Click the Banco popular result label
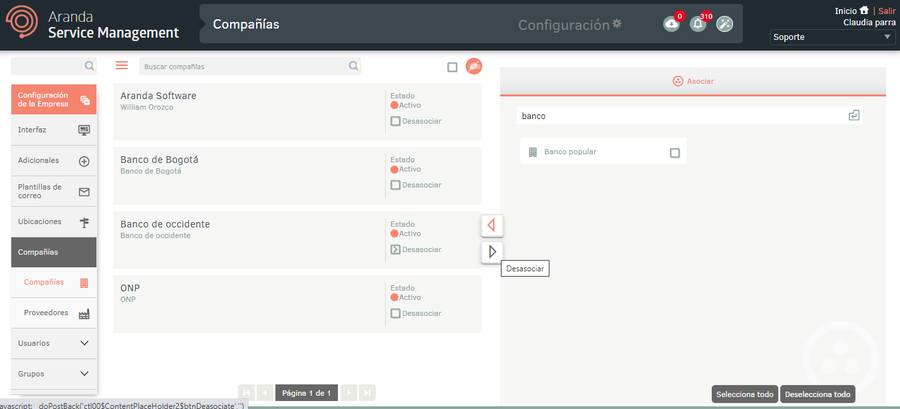900x409 pixels. coord(571,152)
